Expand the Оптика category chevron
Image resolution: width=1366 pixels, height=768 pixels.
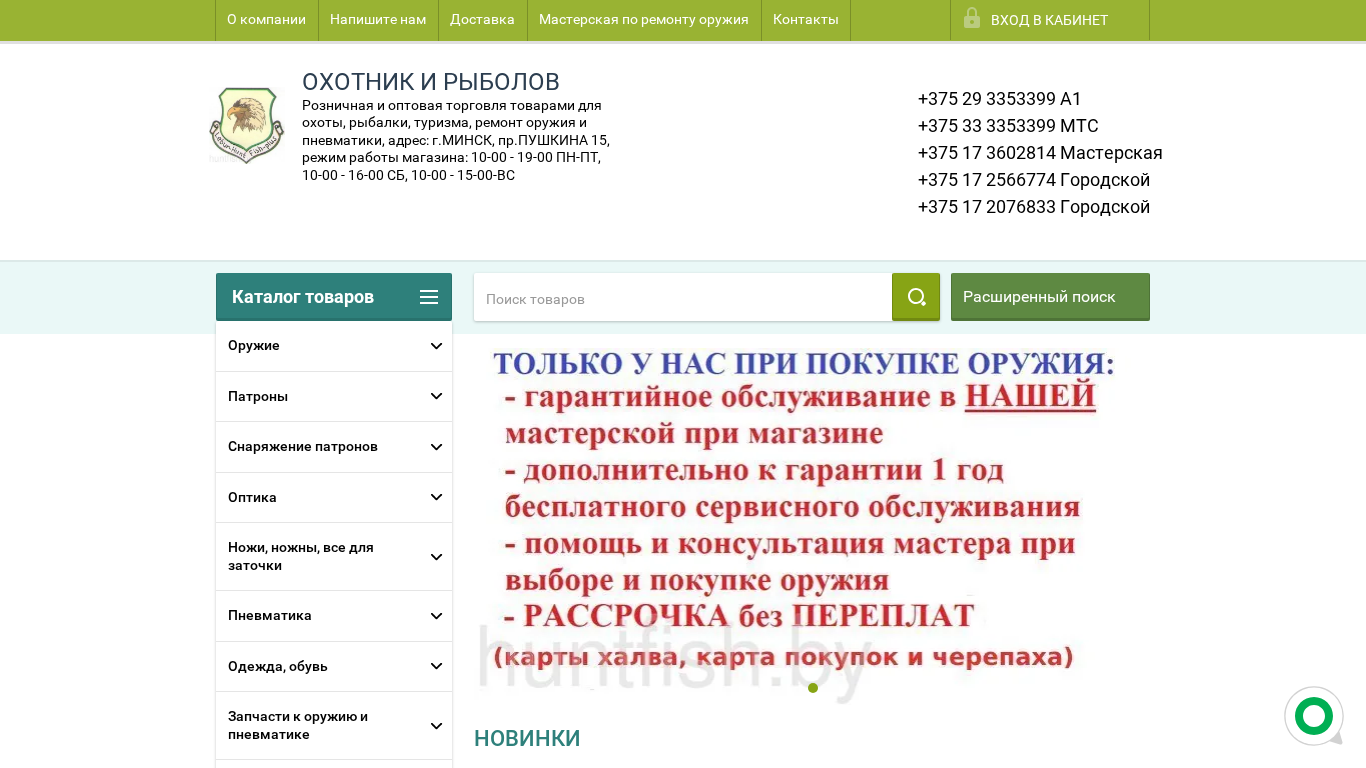pyautogui.click(x=436, y=497)
